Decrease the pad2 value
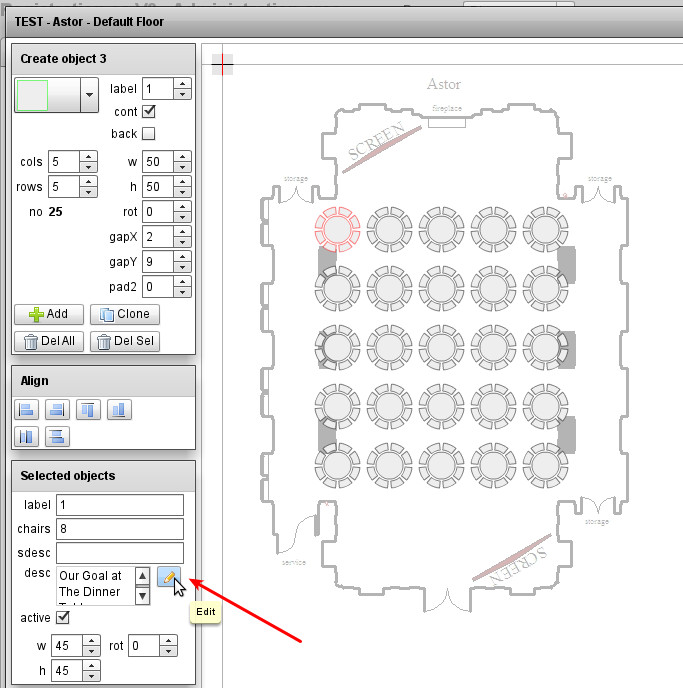 click(x=182, y=292)
